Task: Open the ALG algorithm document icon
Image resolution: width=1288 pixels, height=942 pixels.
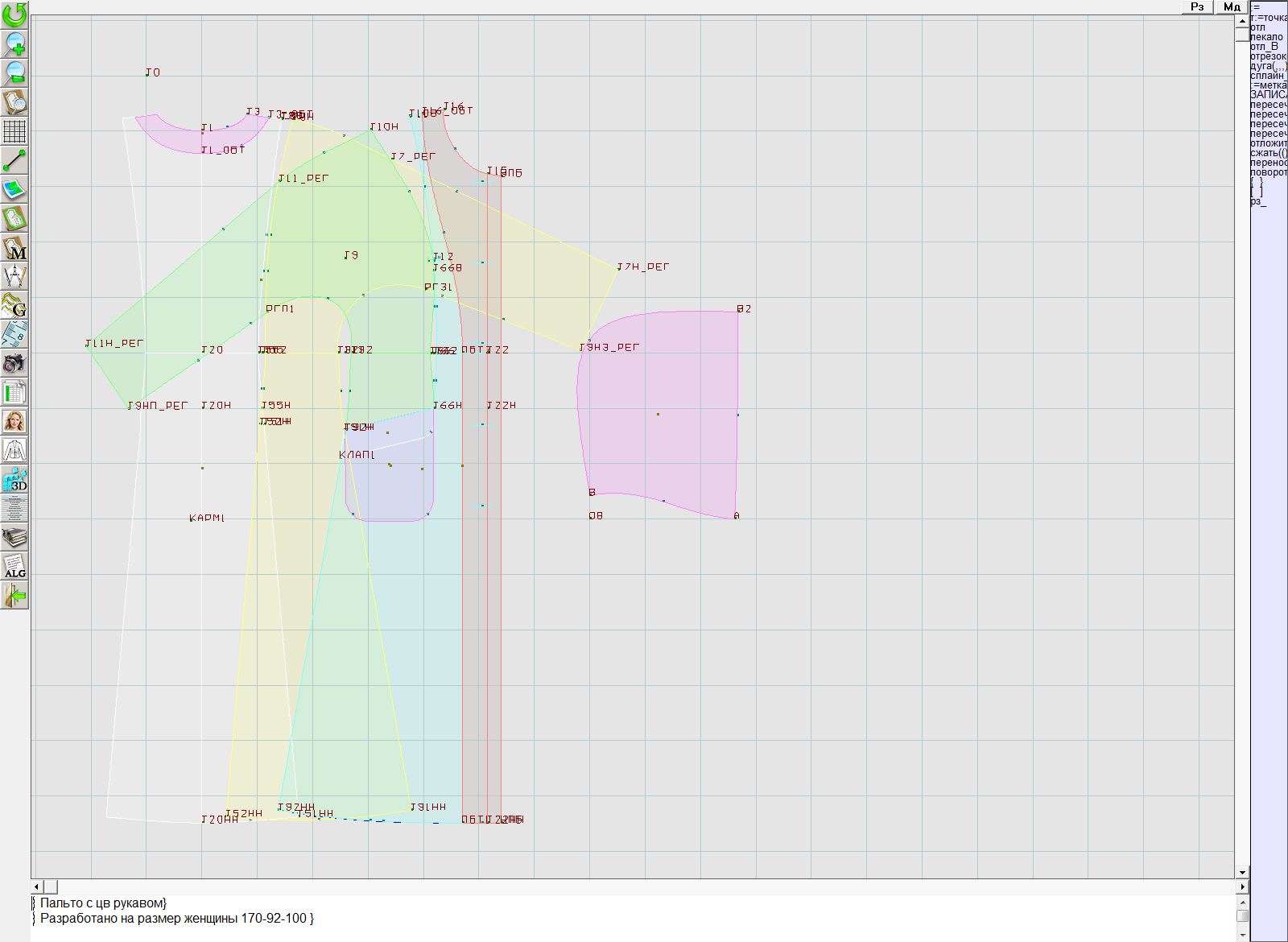Action: [x=14, y=566]
